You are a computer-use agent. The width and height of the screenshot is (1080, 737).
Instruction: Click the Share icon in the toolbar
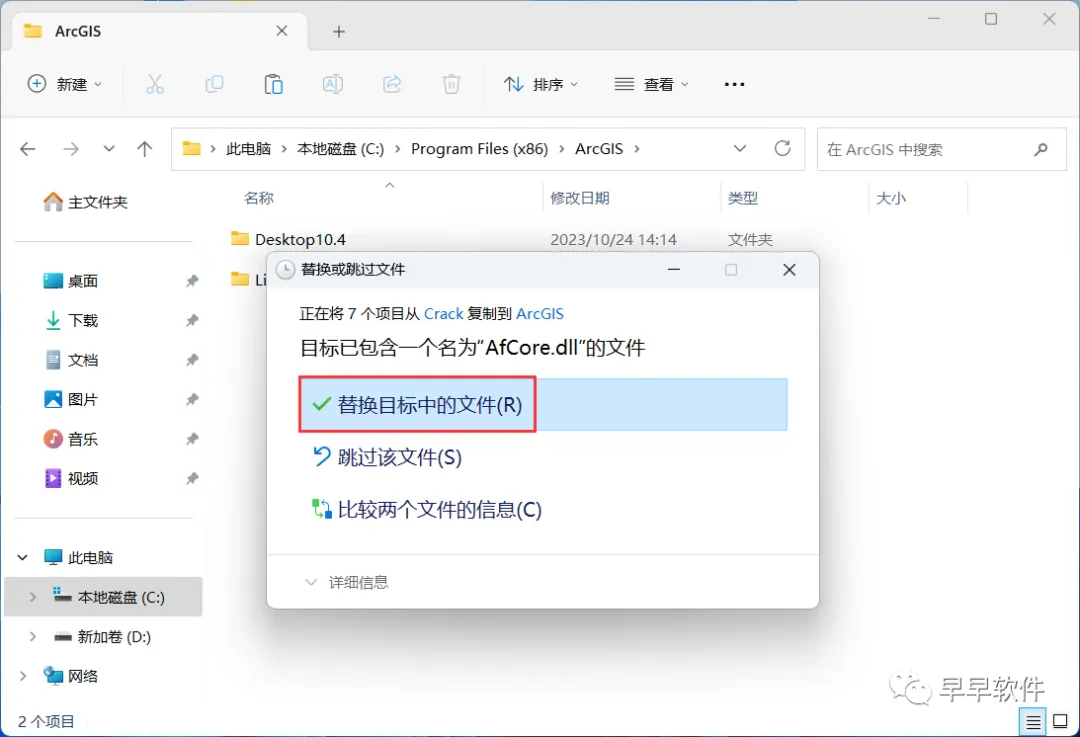coord(392,84)
